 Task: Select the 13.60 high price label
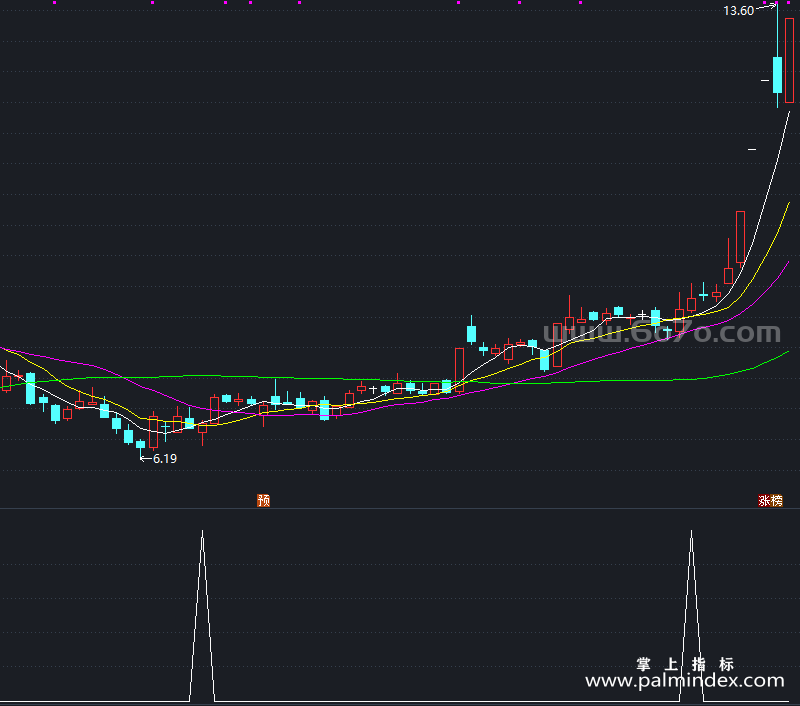(738, 11)
